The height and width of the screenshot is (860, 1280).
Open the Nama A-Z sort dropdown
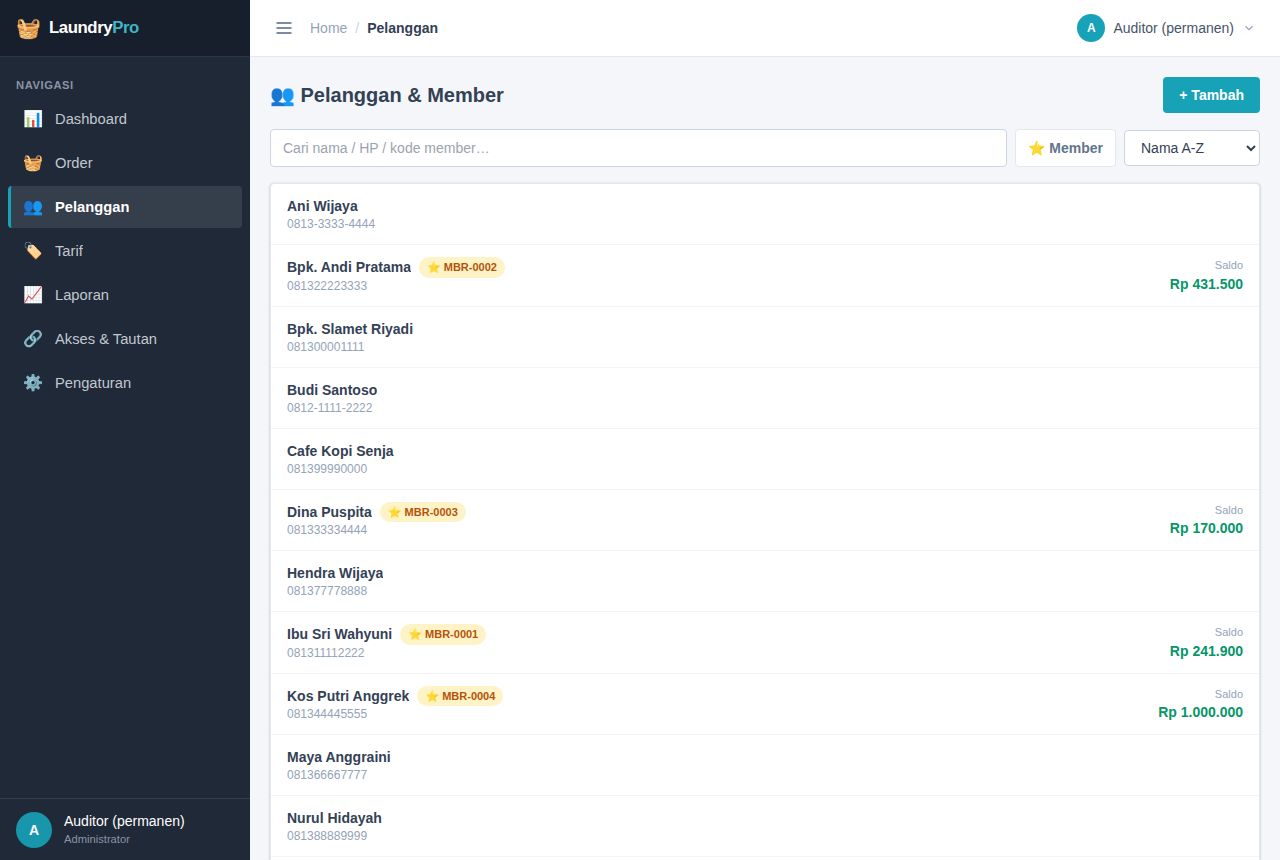(x=1192, y=148)
